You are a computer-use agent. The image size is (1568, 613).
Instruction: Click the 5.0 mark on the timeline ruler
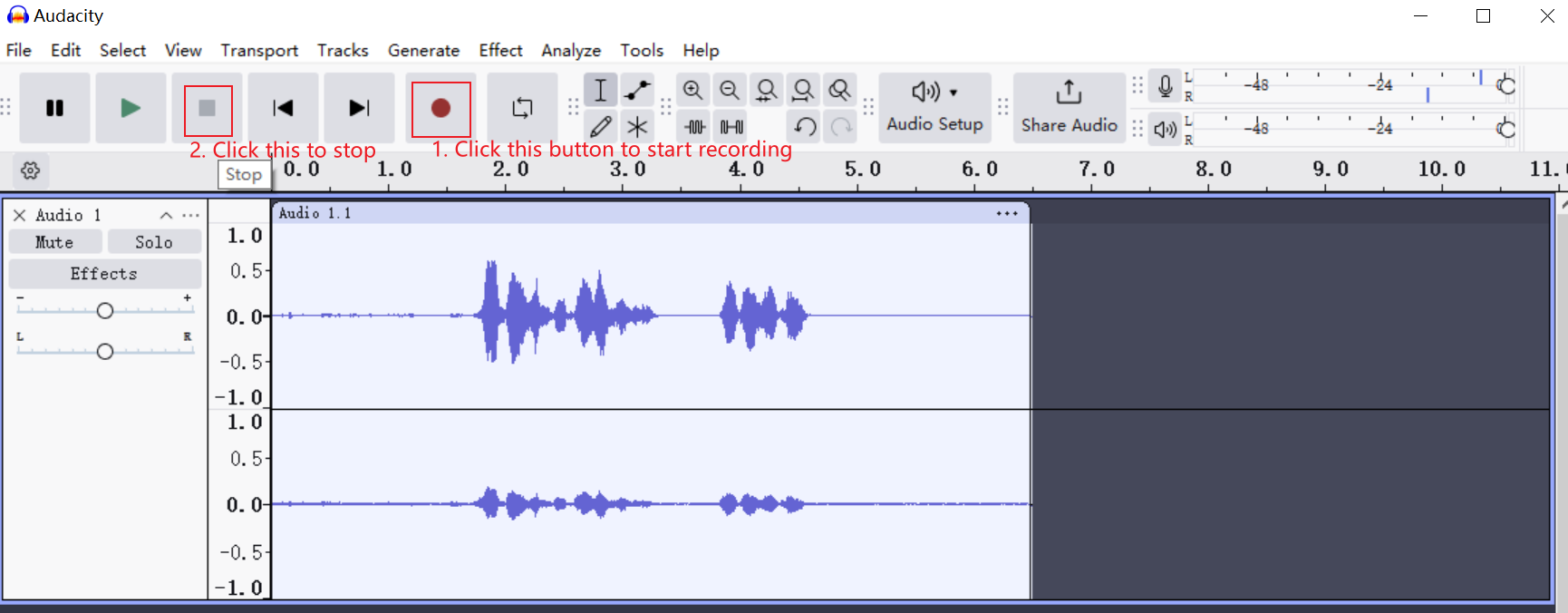click(863, 170)
